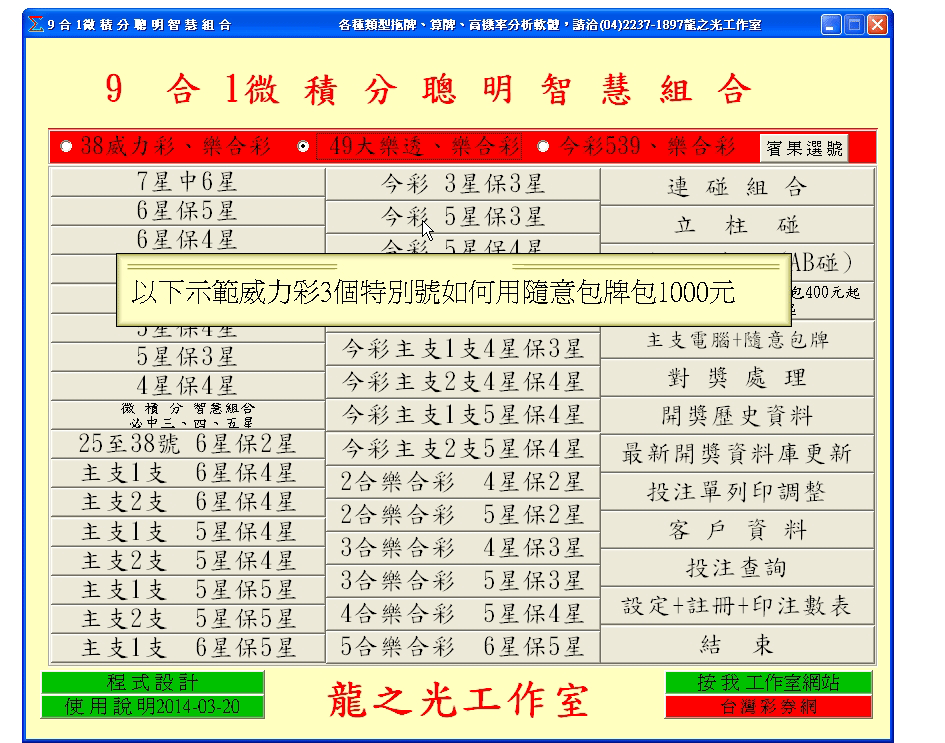Open 設定+註冊+印注數表
945x743 pixels.
(737, 606)
